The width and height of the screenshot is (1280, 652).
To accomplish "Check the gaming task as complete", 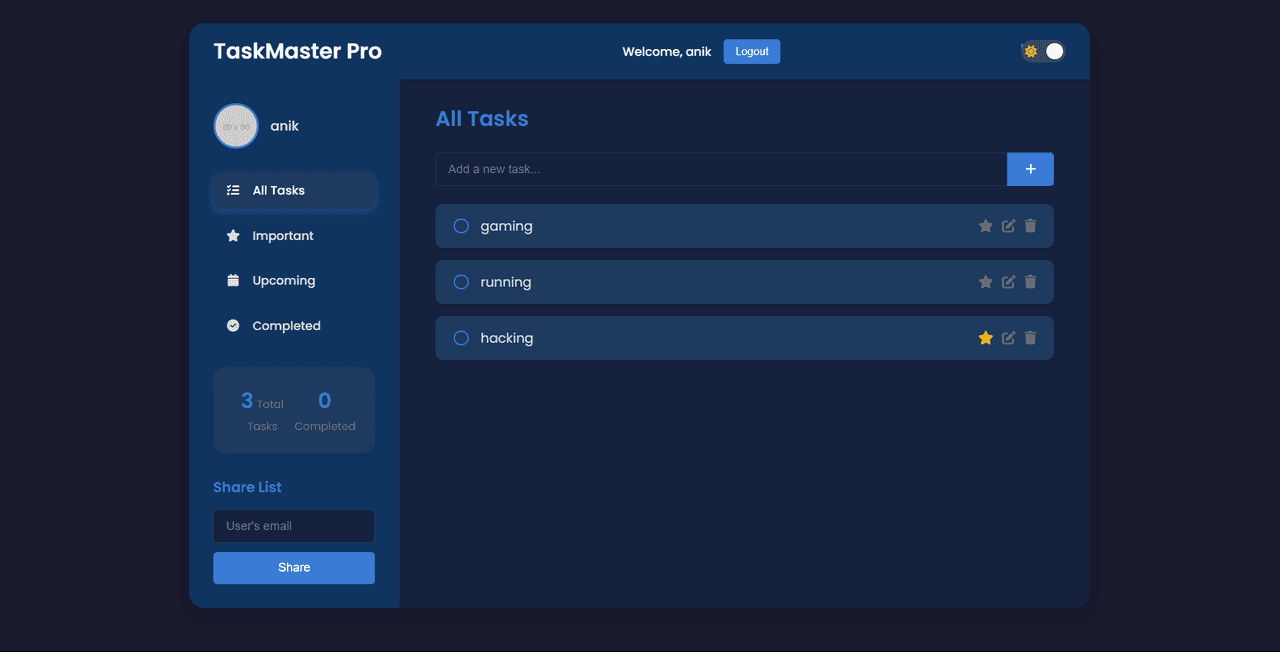I will pyautogui.click(x=461, y=226).
